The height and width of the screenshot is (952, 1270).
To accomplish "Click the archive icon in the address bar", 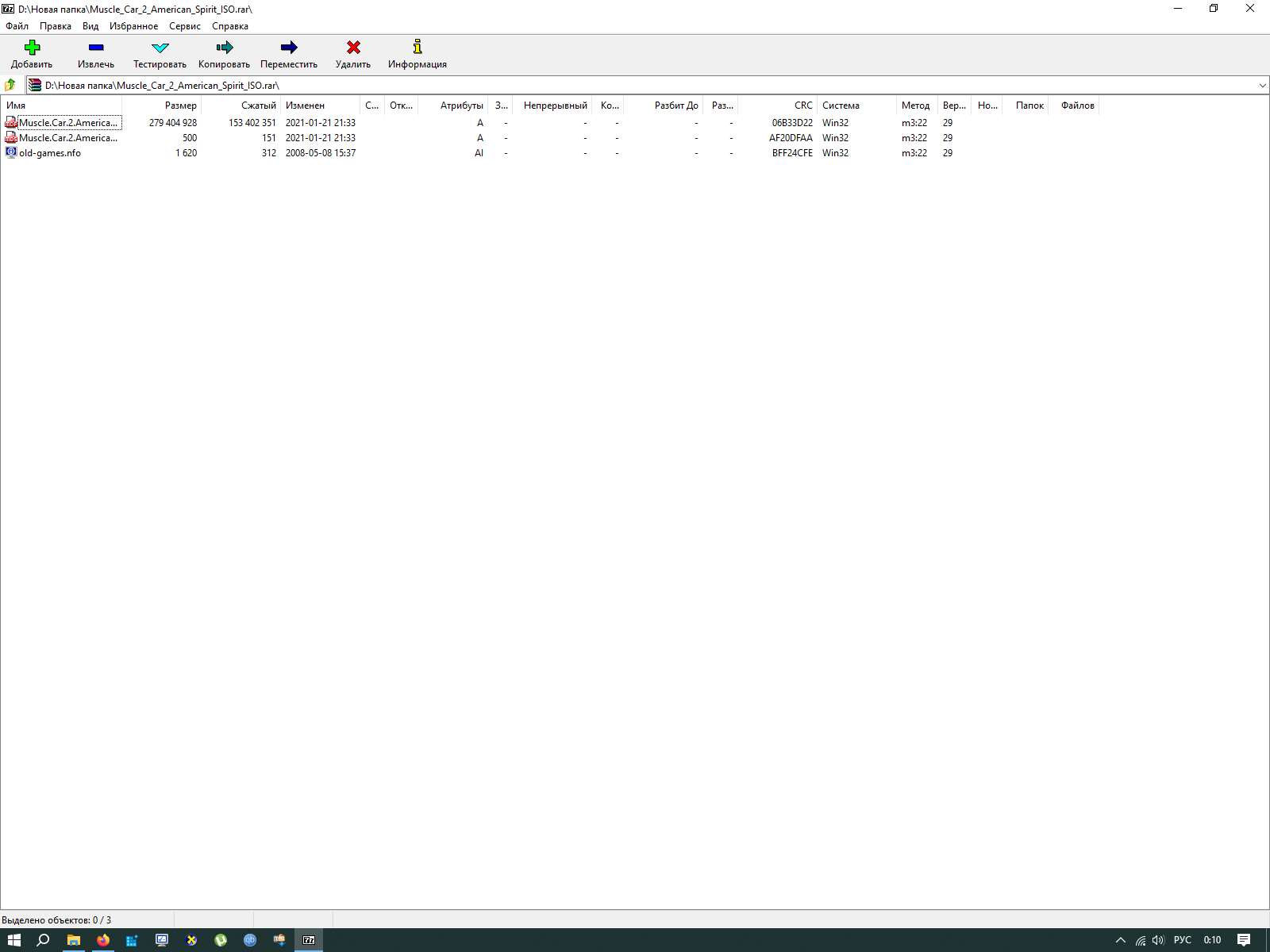I will [35, 85].
